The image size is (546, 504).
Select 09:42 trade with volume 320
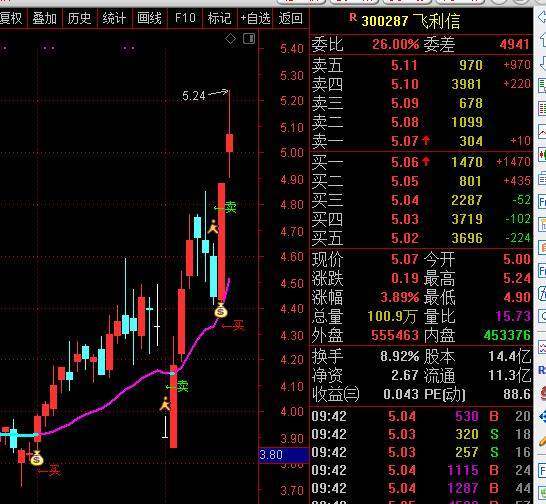click(421, 434)
